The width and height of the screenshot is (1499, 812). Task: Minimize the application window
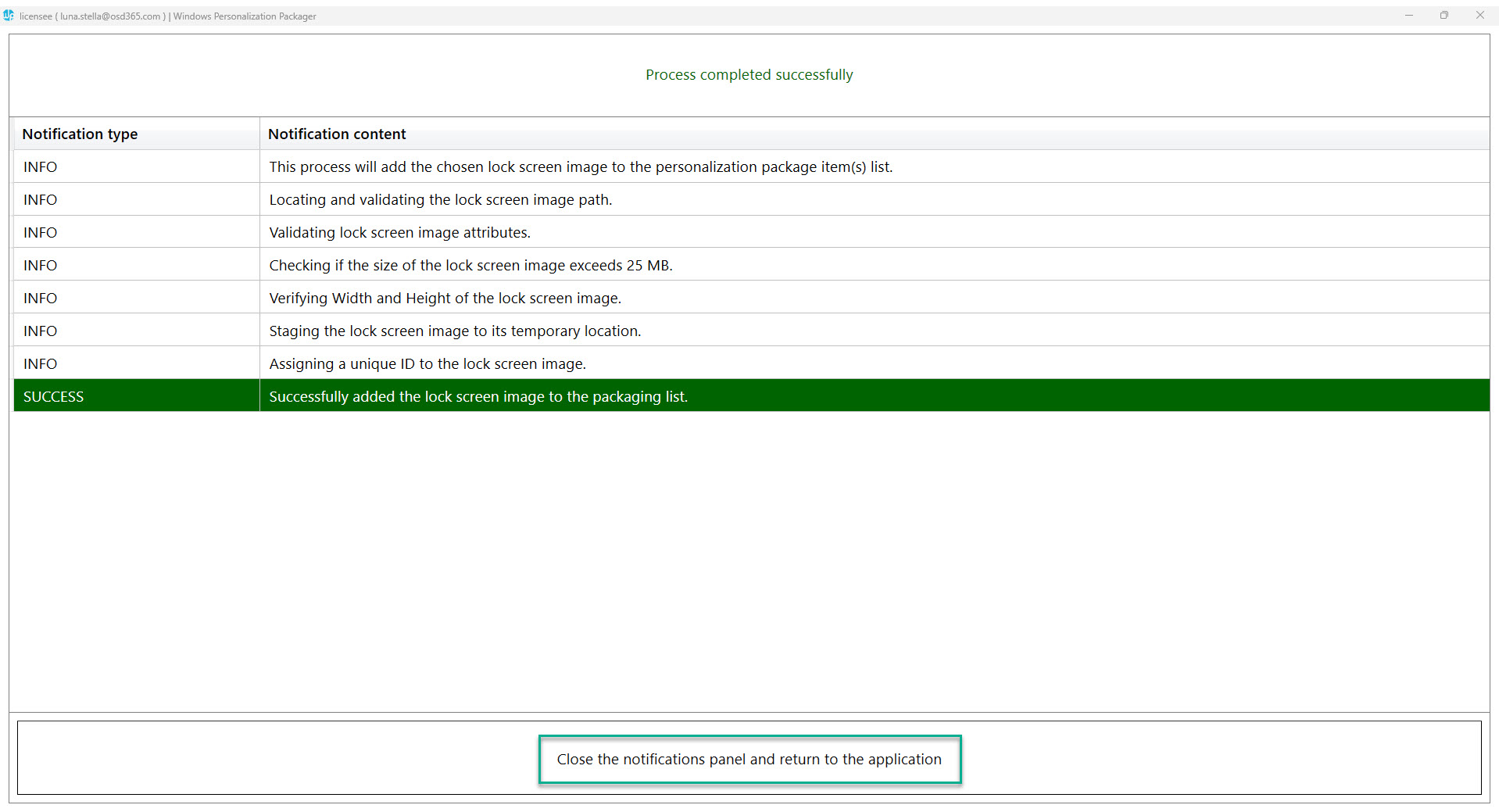tap(1409, 15)
